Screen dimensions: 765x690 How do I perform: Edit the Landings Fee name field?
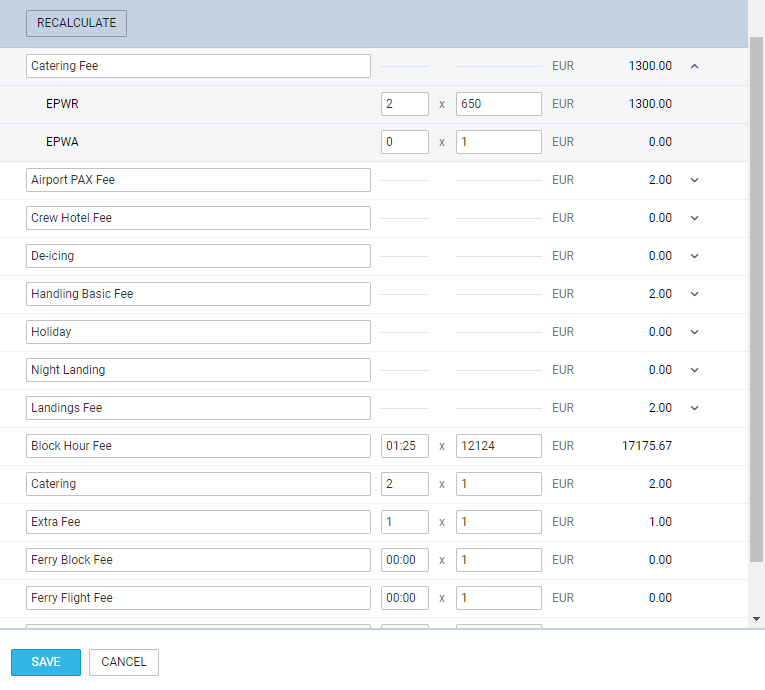pos(198,408)
